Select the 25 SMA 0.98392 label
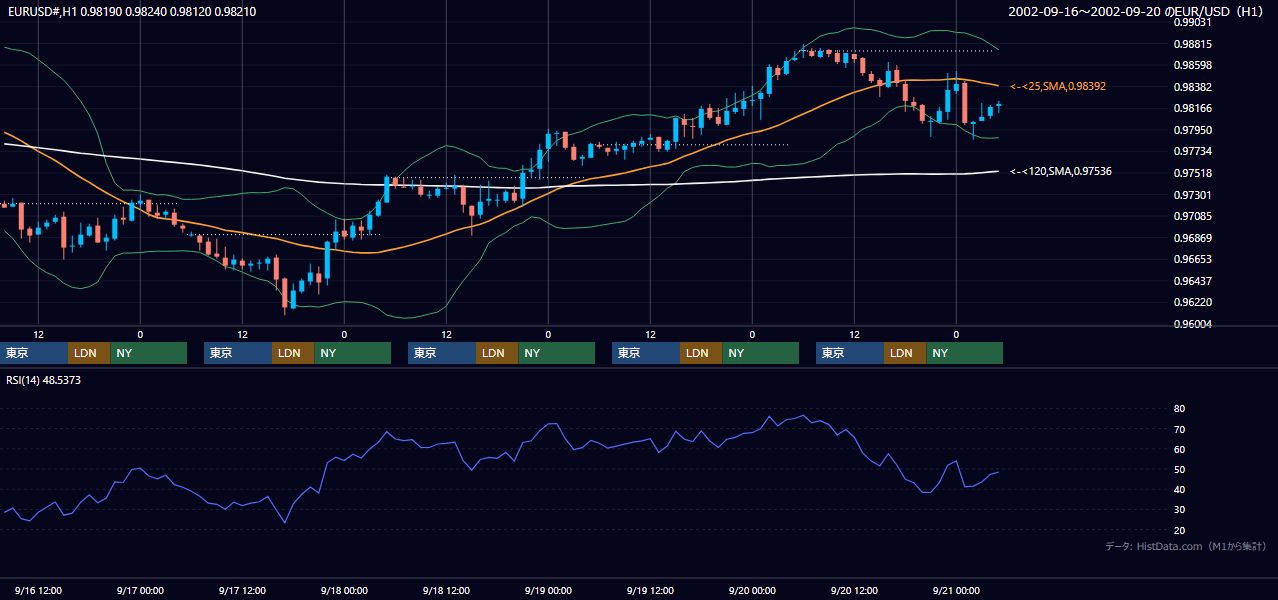 click(1058, 87)
